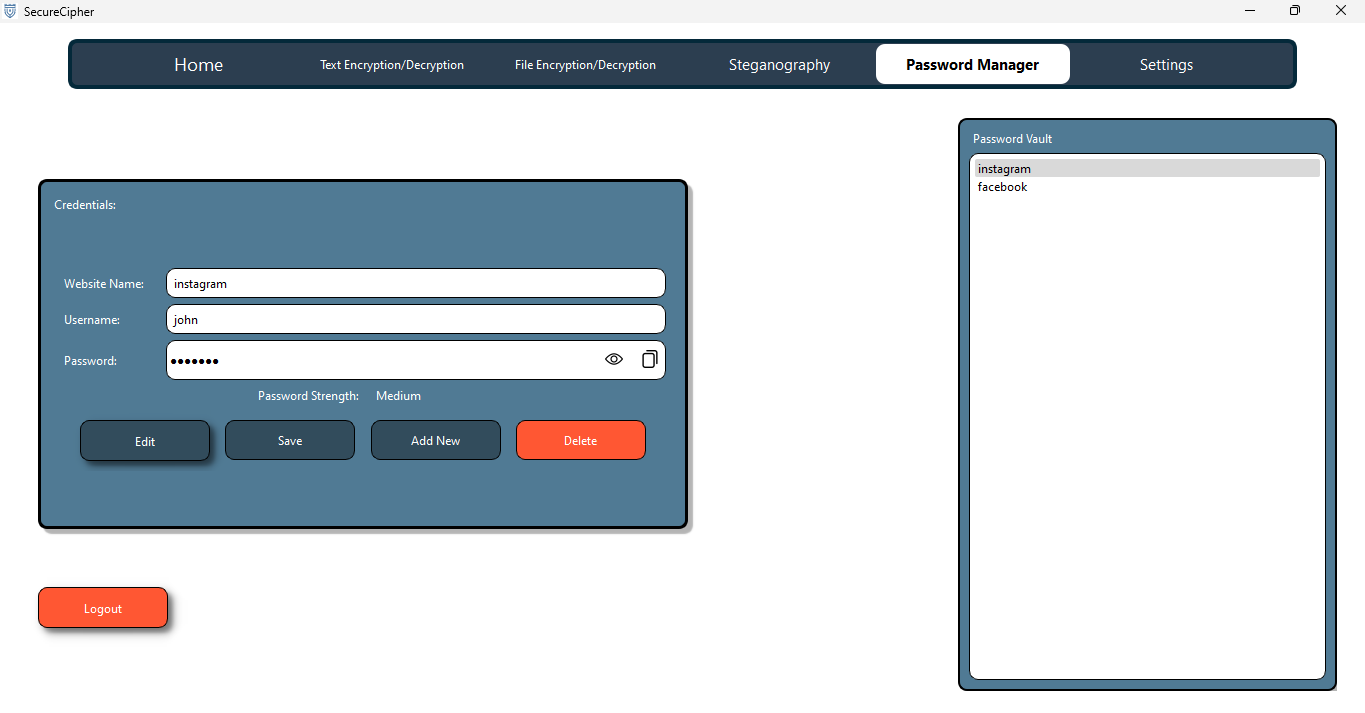Select instagram in the Password Vault list

tap(1004, 169)
